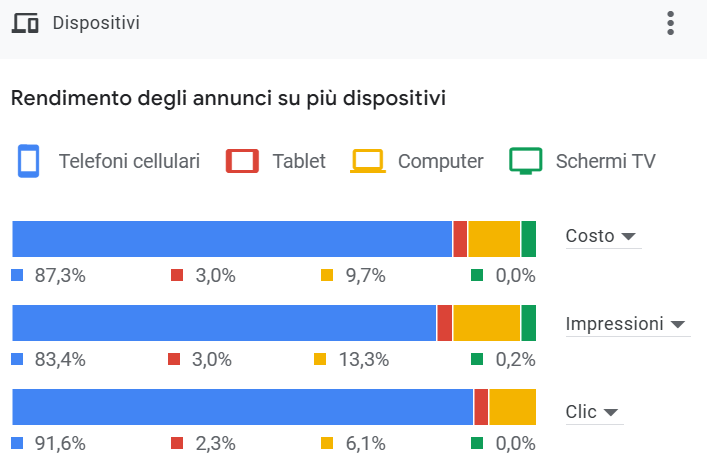The width and height of the screenshot is (707, 468).
Task: Click the Telefoni cellulari legend label
Action: tap(129, 161)
